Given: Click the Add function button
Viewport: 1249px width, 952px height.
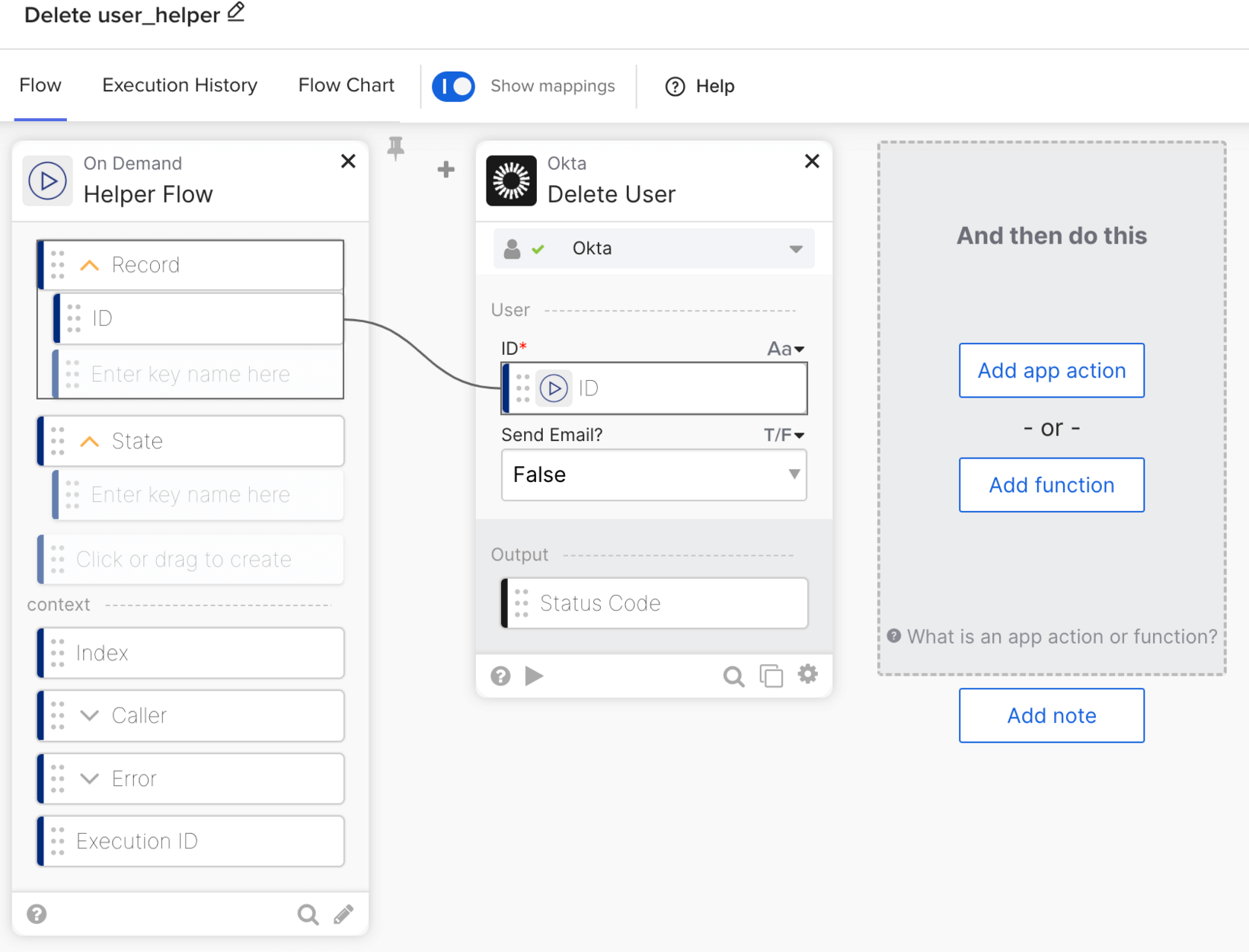Looking at the screenshot, I should coord(1051,485).
